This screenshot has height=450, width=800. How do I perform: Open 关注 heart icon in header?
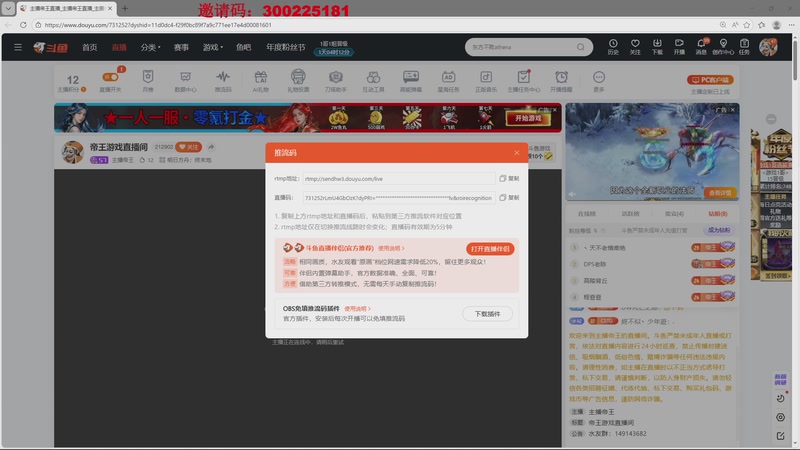click(x=635, y=47)
